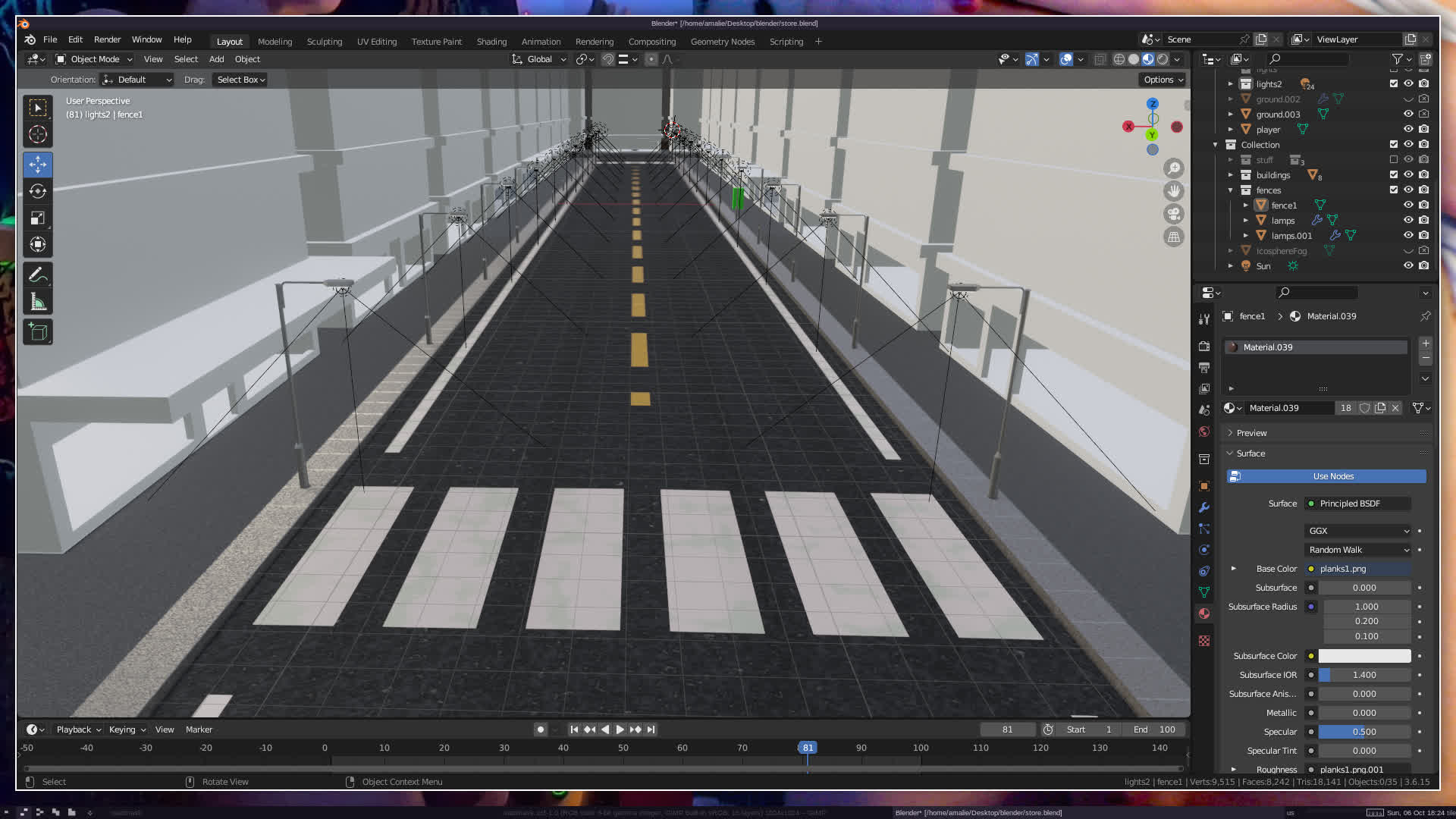Select the Rotate tool in the toolbar

tap(38, 191)
